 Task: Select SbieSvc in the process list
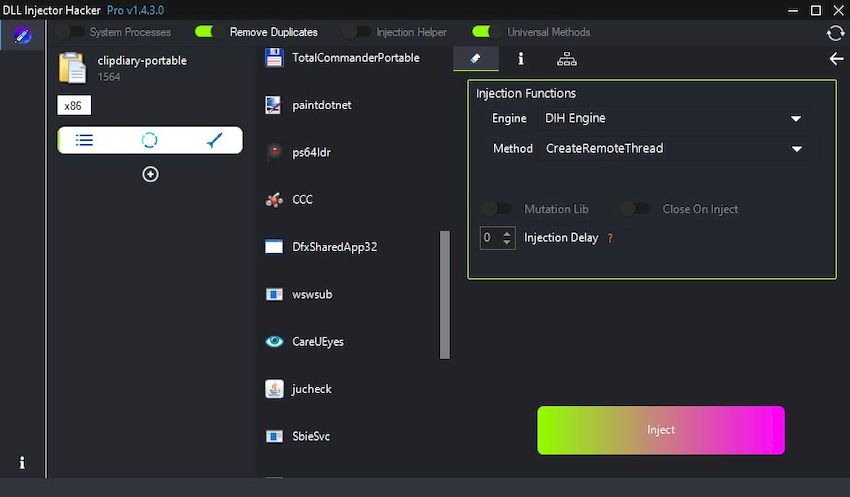coord(311,436)
